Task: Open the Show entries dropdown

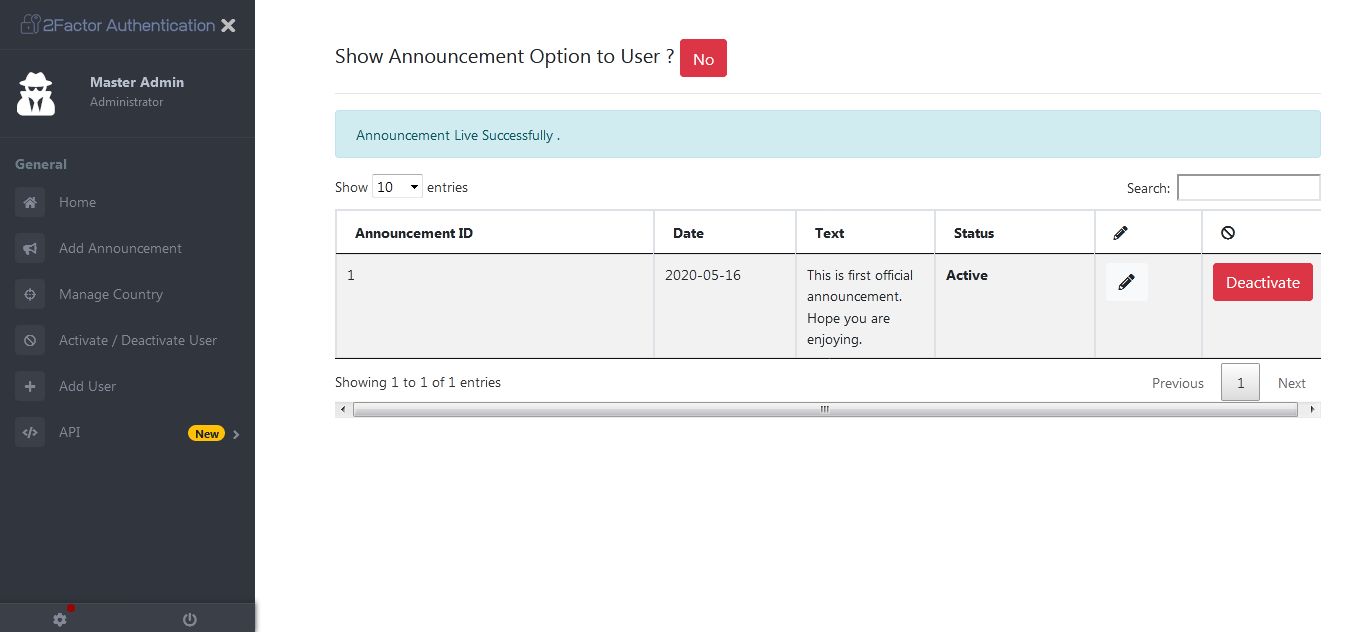Action: [397, 186]
